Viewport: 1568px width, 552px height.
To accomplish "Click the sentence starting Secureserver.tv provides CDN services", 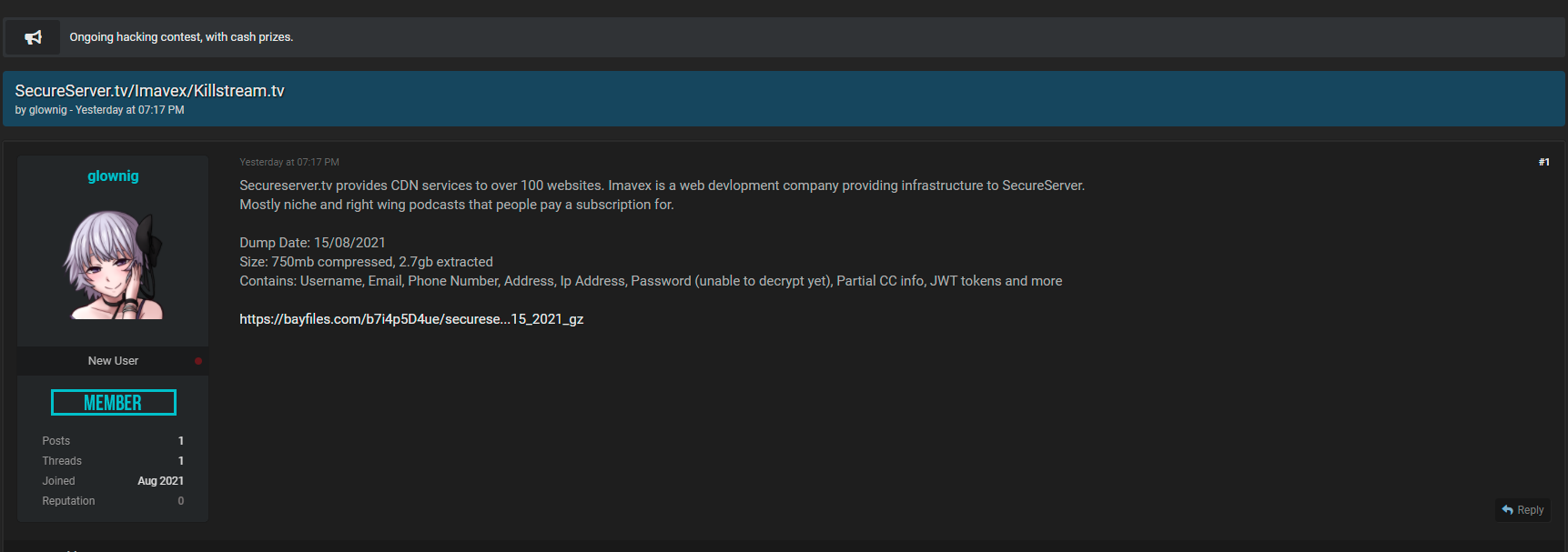I will click(421, 186).
